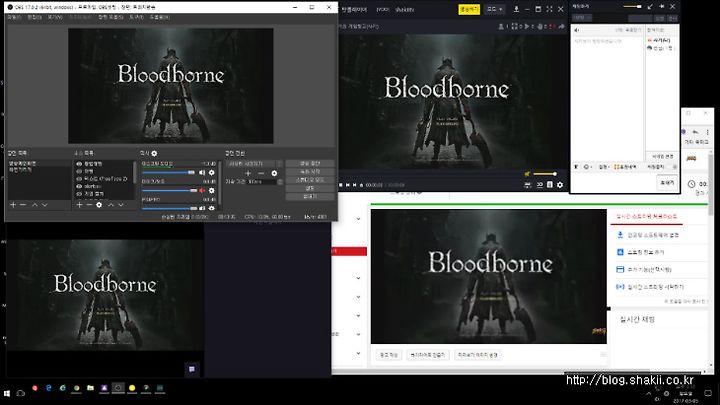
Task: Open transition properties gear in OBS transitions panel
Action: coord(274,173)
